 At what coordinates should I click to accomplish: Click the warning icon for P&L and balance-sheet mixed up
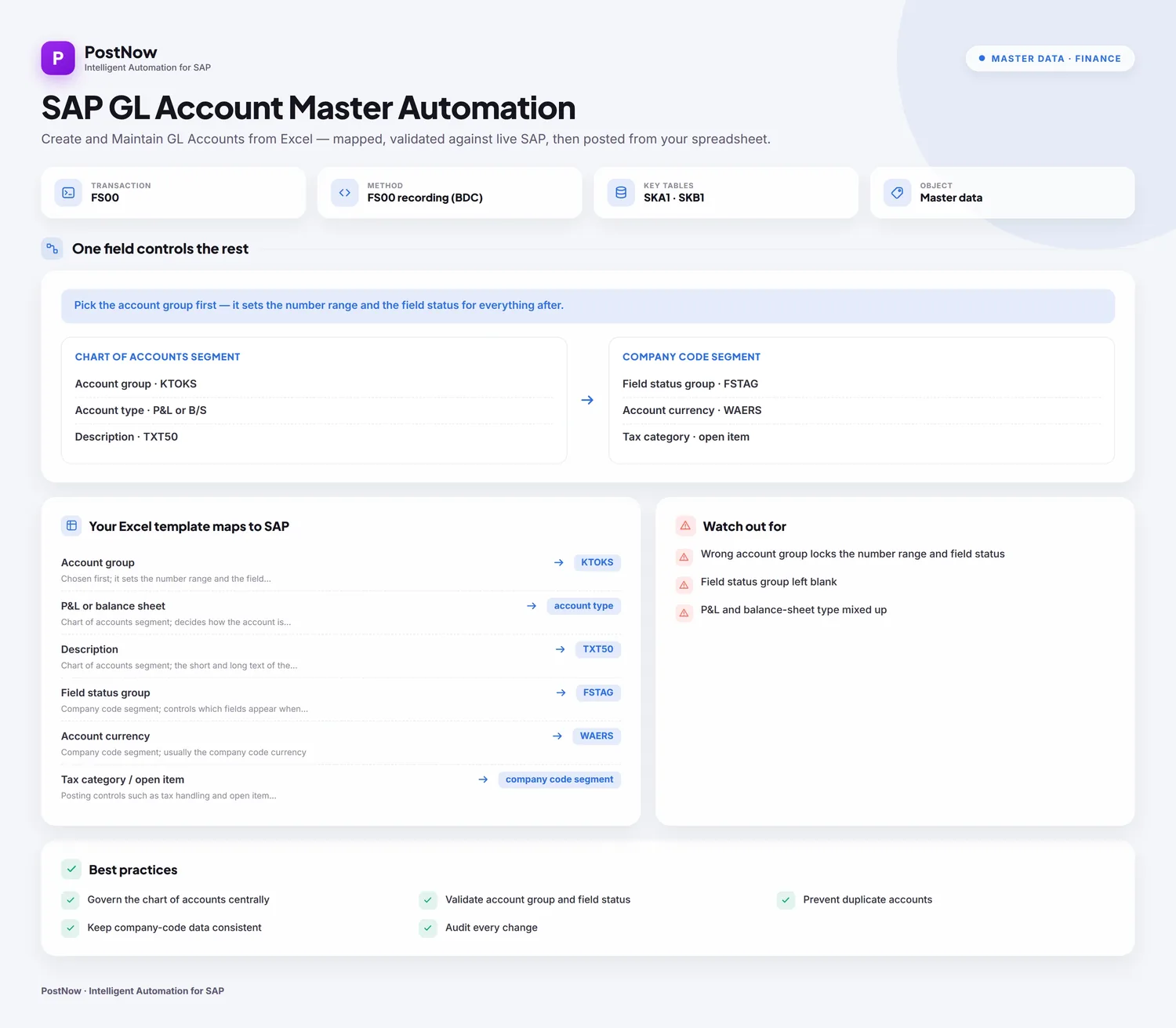(684, 613)
